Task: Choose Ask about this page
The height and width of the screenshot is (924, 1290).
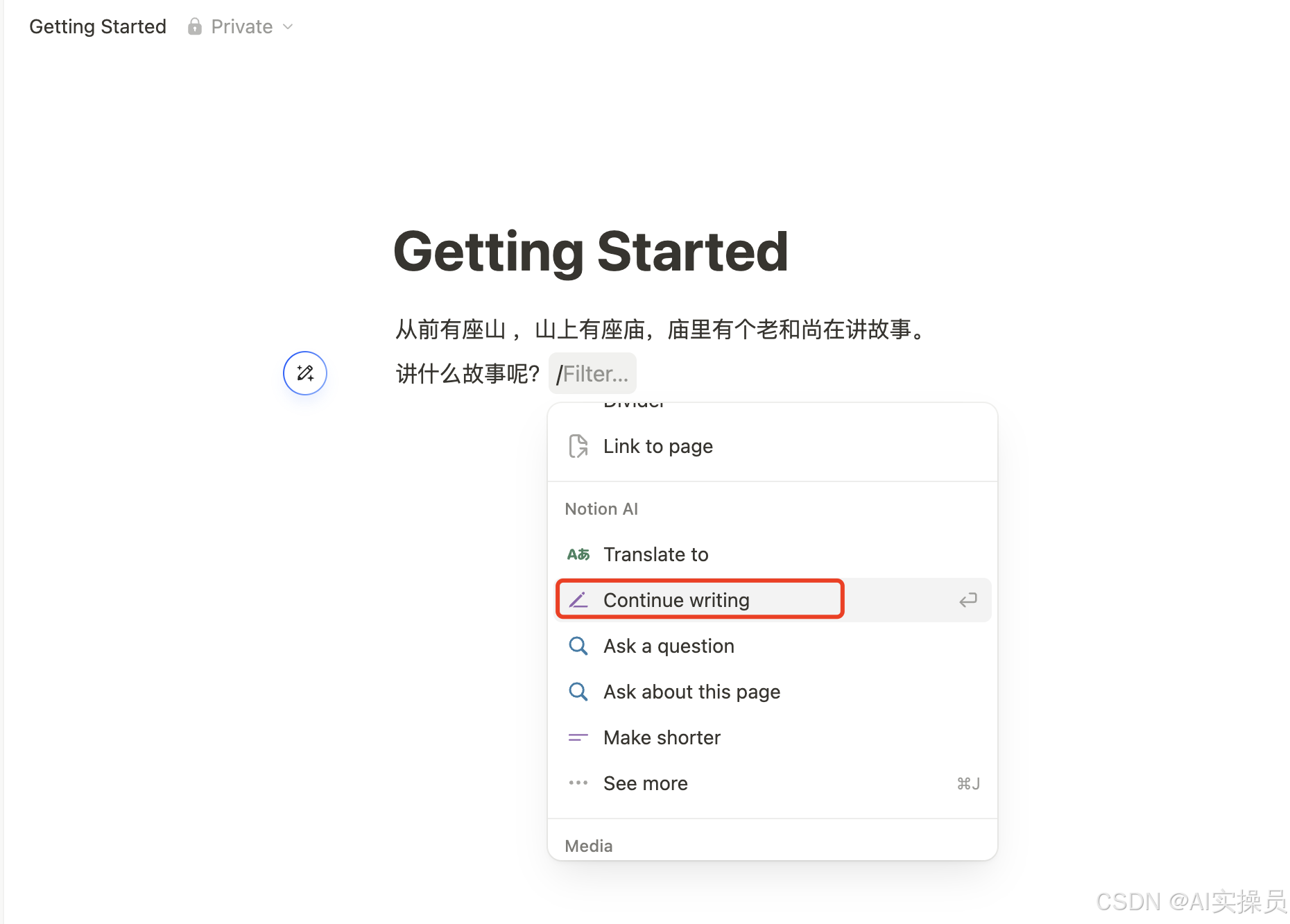Action: [773, 692]
